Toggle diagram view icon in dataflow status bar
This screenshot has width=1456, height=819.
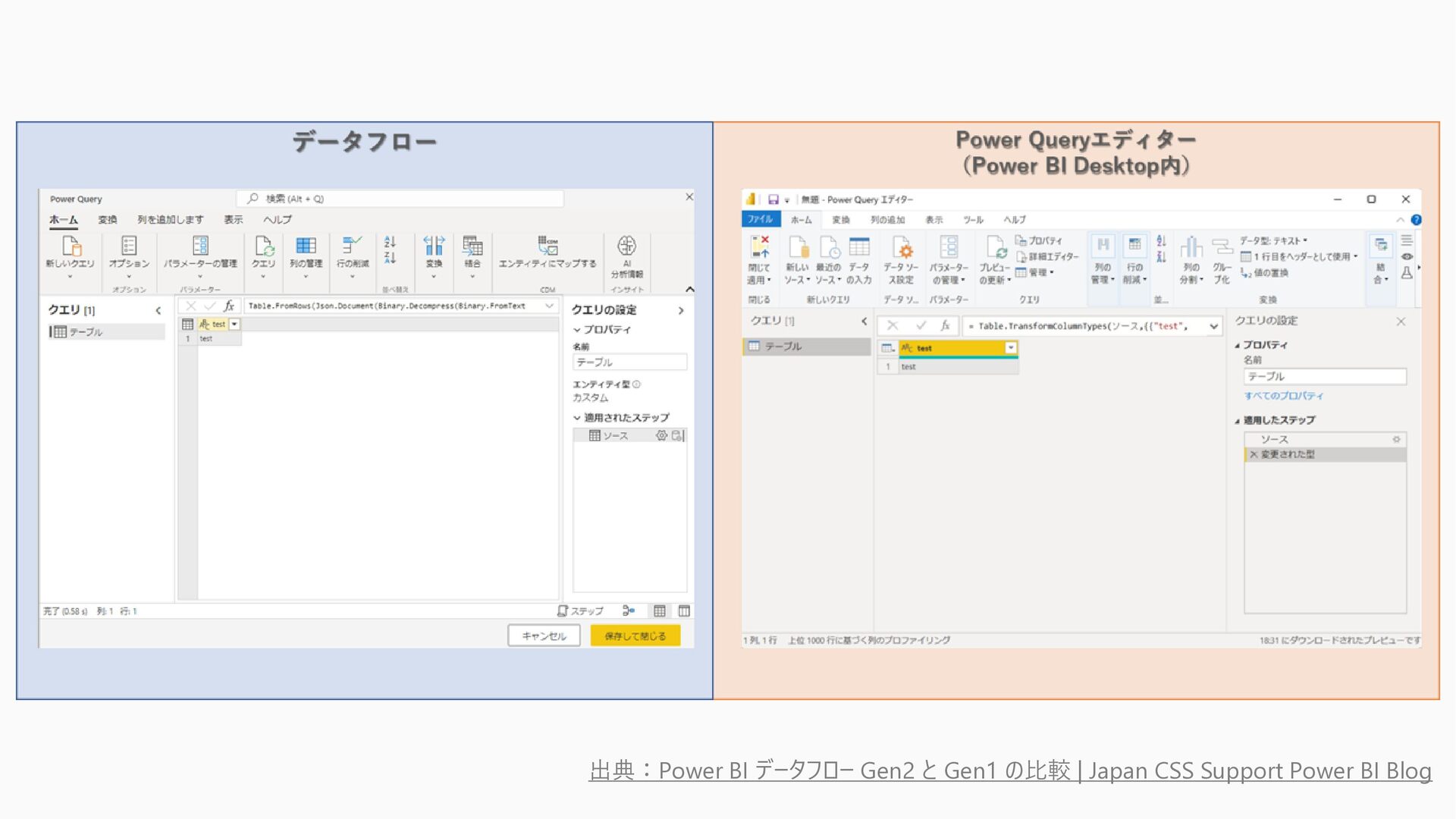click(629, 611)
